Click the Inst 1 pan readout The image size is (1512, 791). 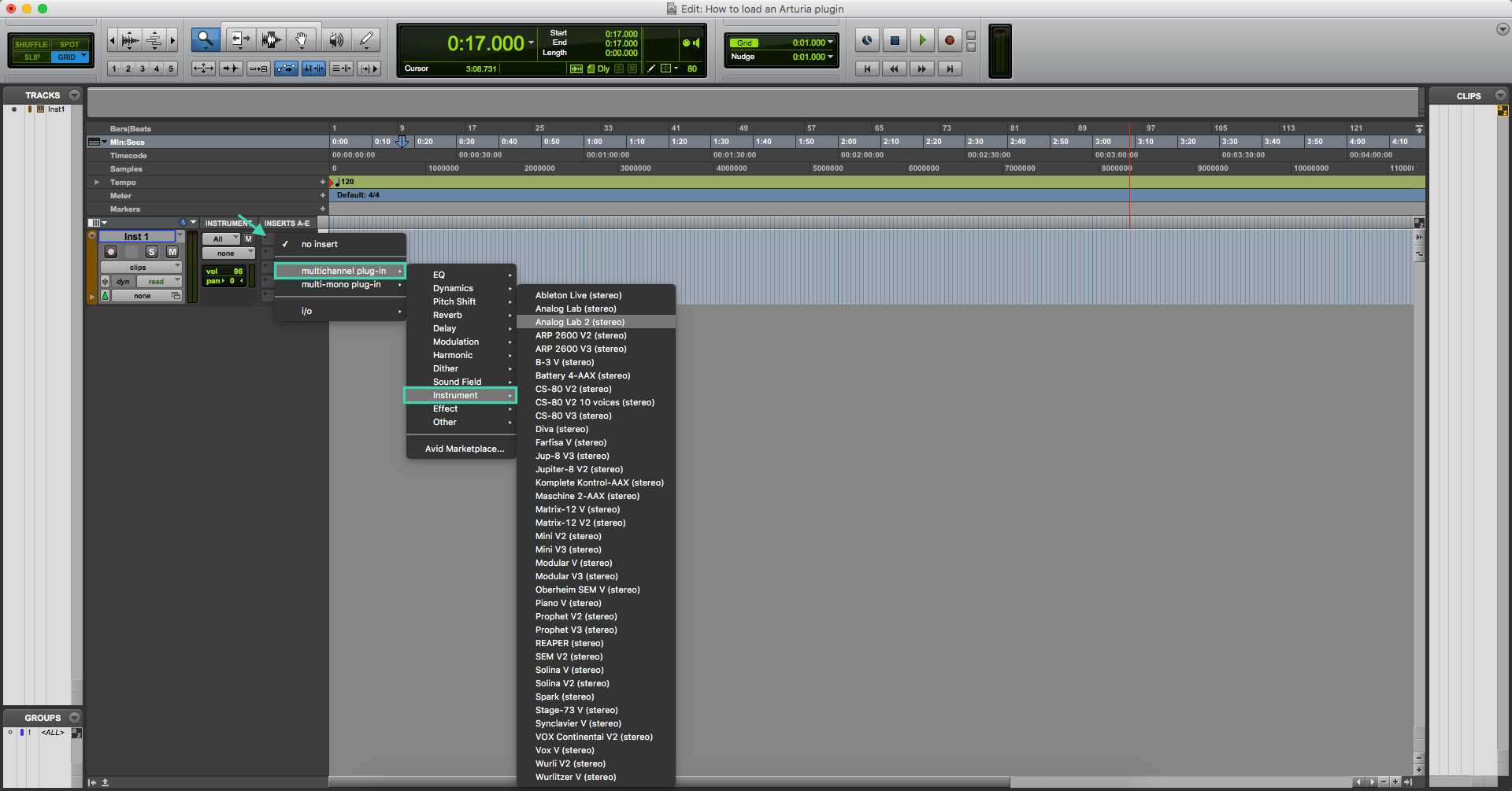(x=225, y=281)
